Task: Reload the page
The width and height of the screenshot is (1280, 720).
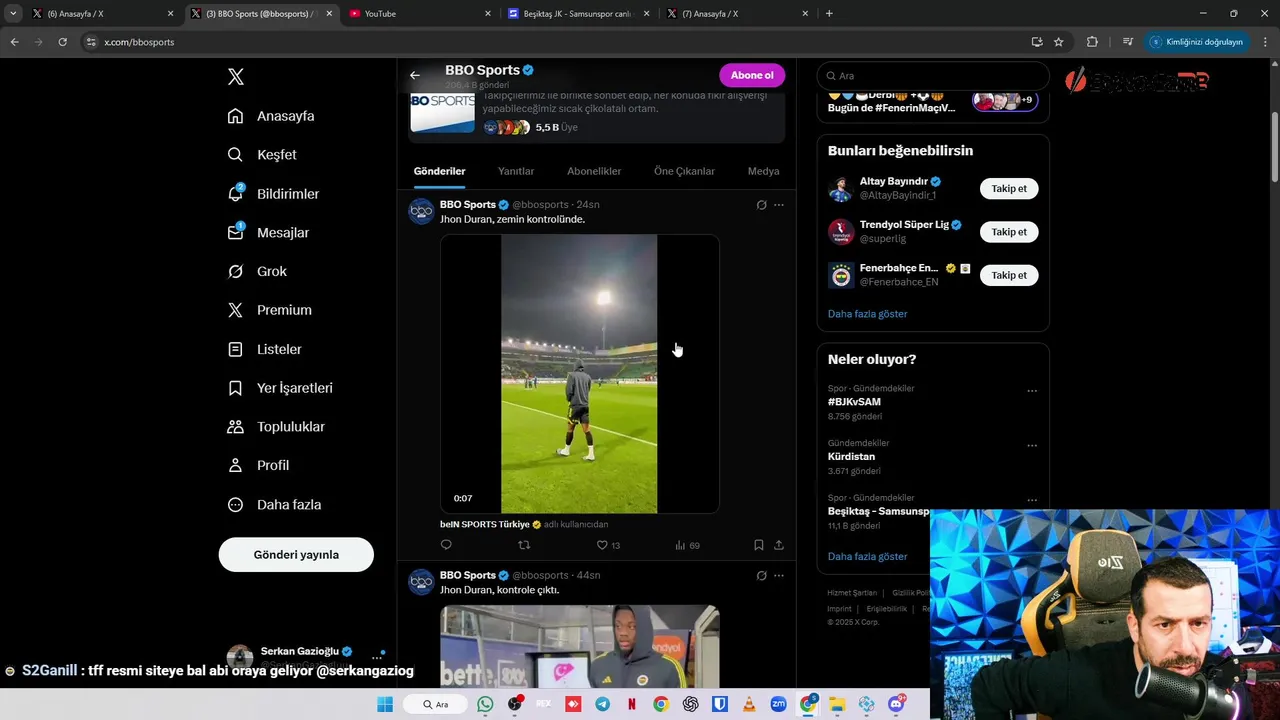Action: 62,42
